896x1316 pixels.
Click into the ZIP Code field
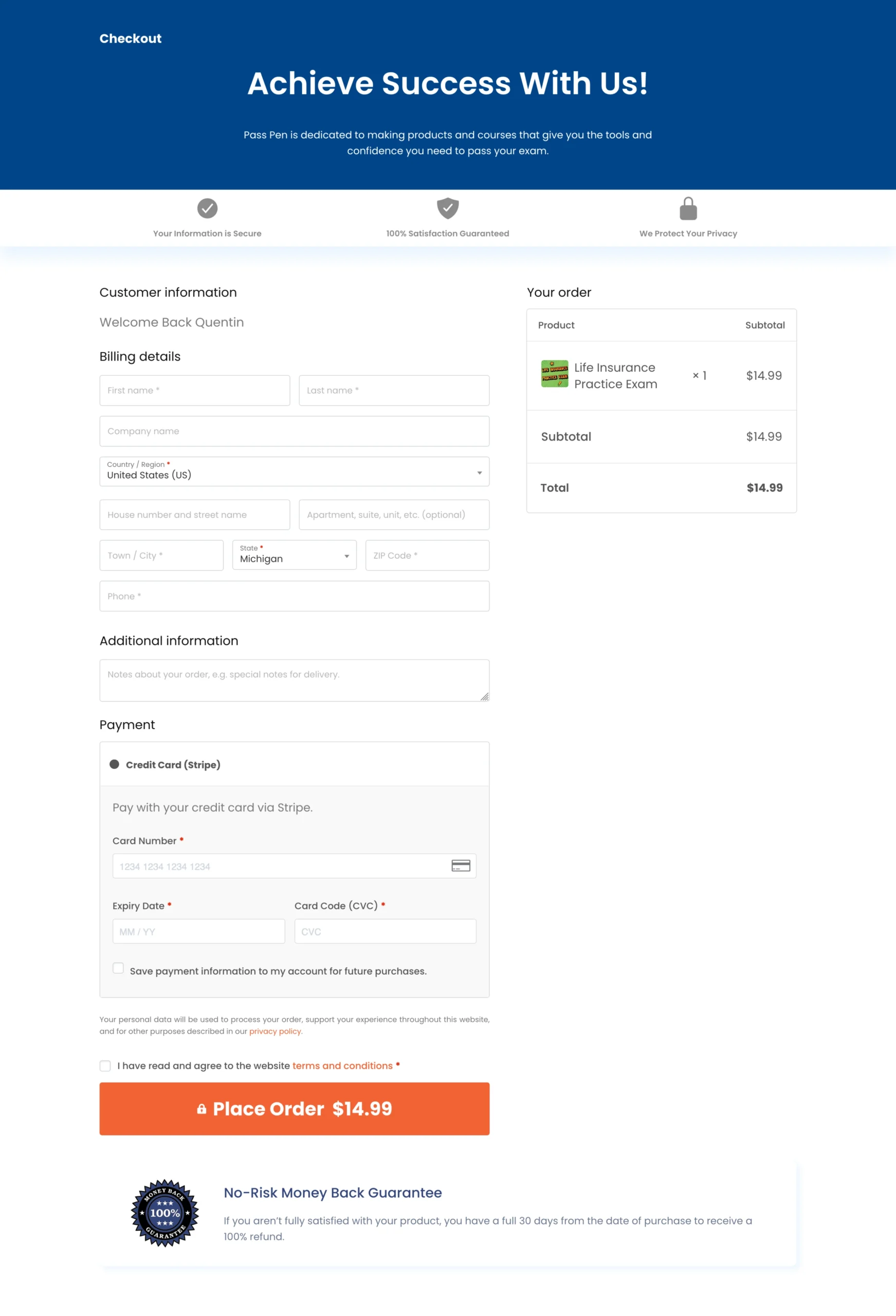(427, 556)
